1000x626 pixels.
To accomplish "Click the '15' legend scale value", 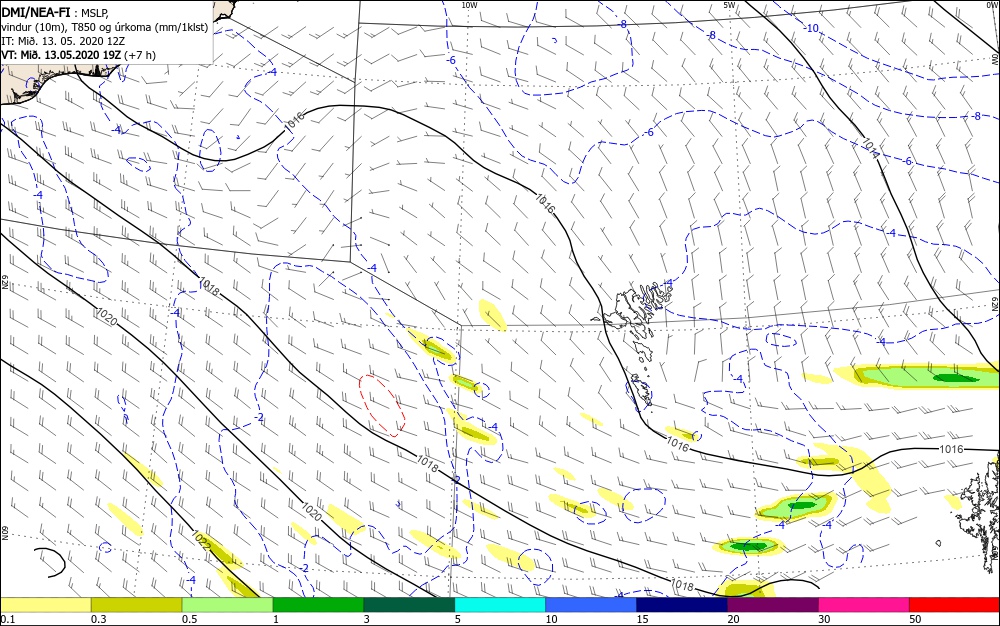I will pos(642,619).
